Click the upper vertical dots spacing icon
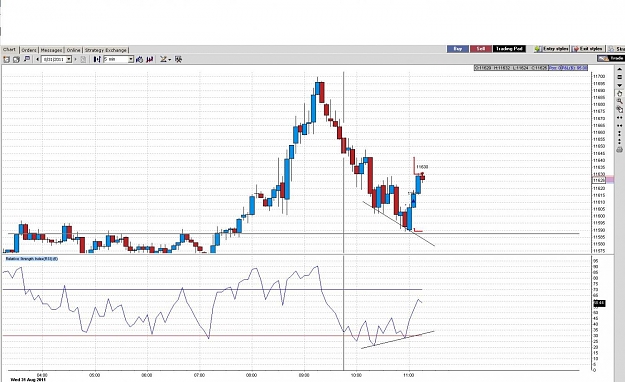This screenshot has width=625, height=382. pos(619,133)
